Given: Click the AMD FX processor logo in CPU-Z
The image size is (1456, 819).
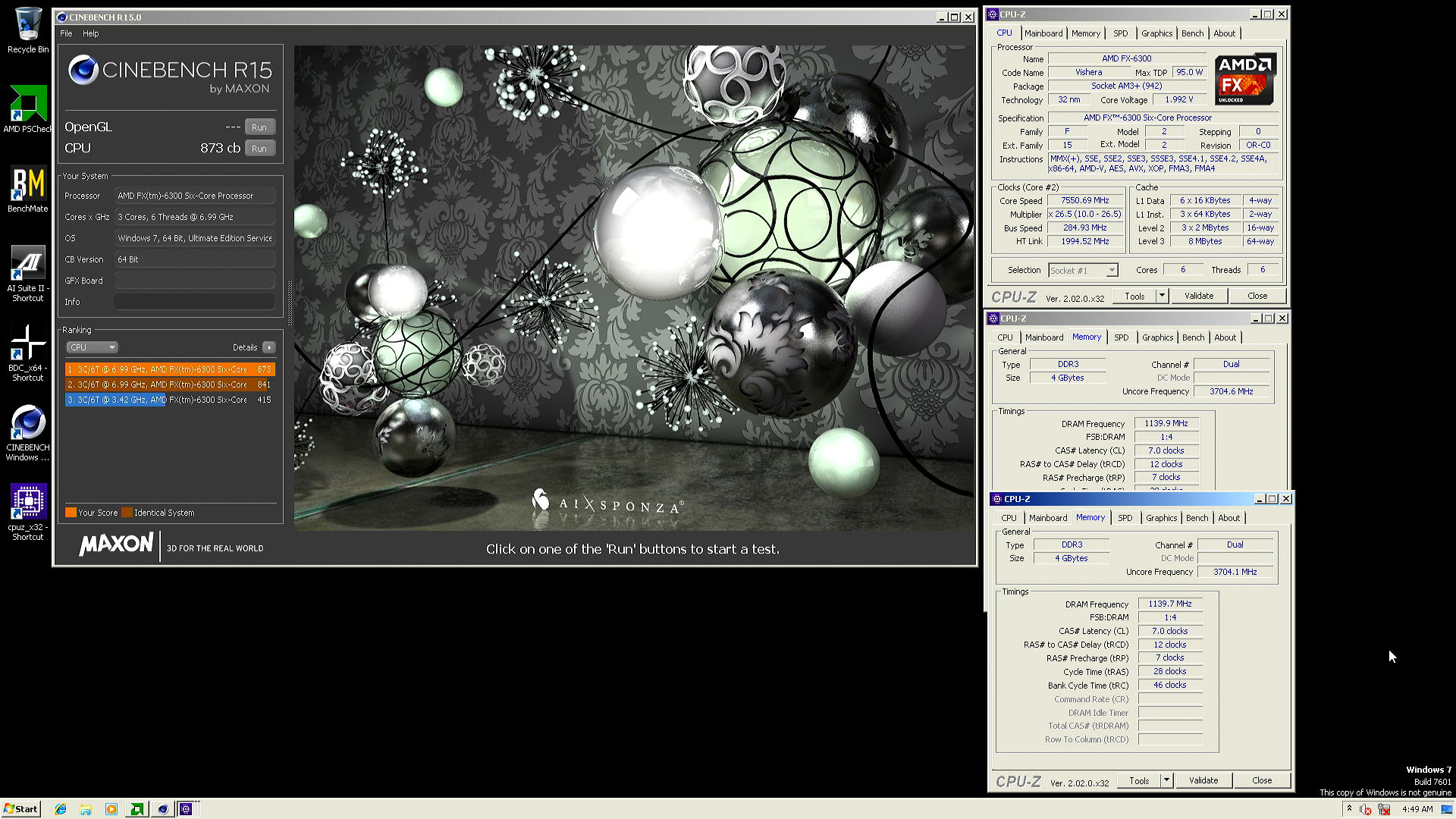Looking at the screenshot, I should tap(1245, 79).
